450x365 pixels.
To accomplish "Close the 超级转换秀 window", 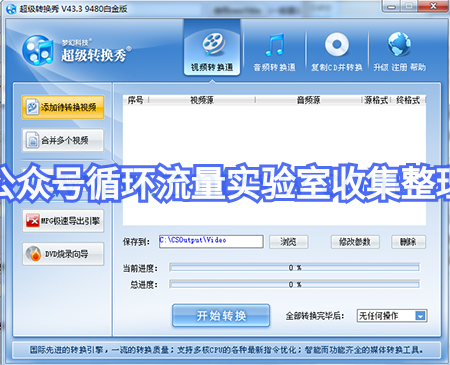I will point(433,6).
